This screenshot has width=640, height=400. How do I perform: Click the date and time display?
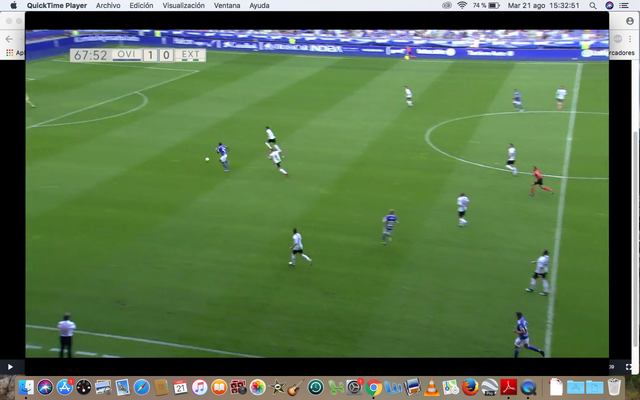pyautogui.click(x=543, y=5)
